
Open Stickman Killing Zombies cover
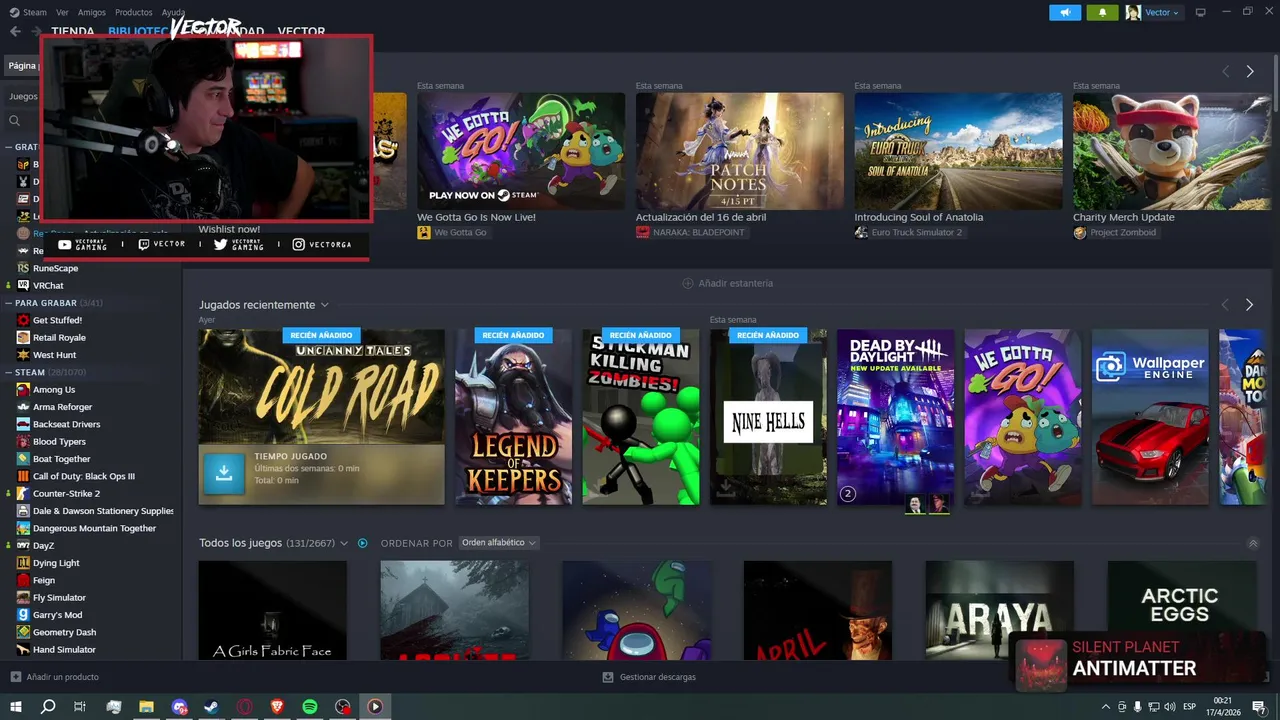641,417
